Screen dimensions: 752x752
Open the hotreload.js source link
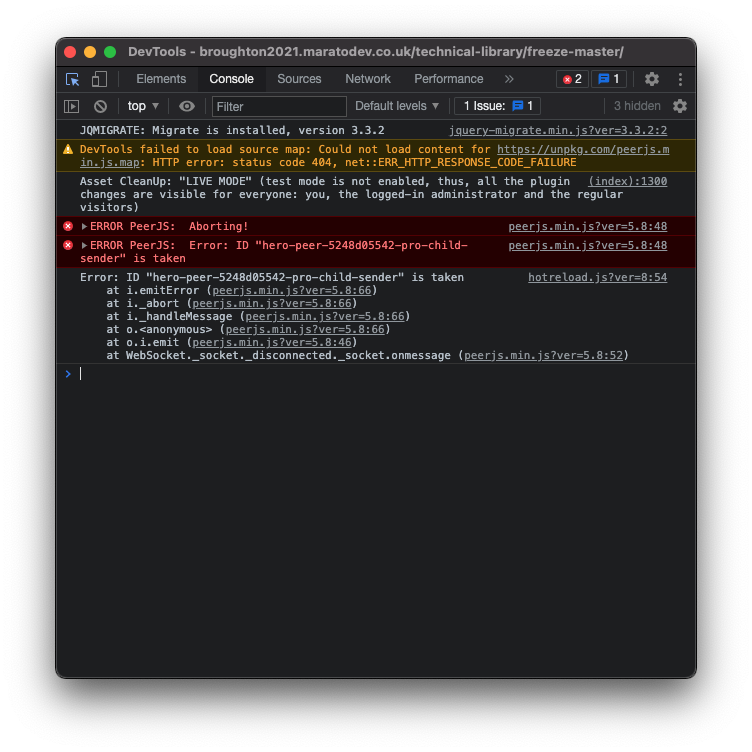(597, 277)
